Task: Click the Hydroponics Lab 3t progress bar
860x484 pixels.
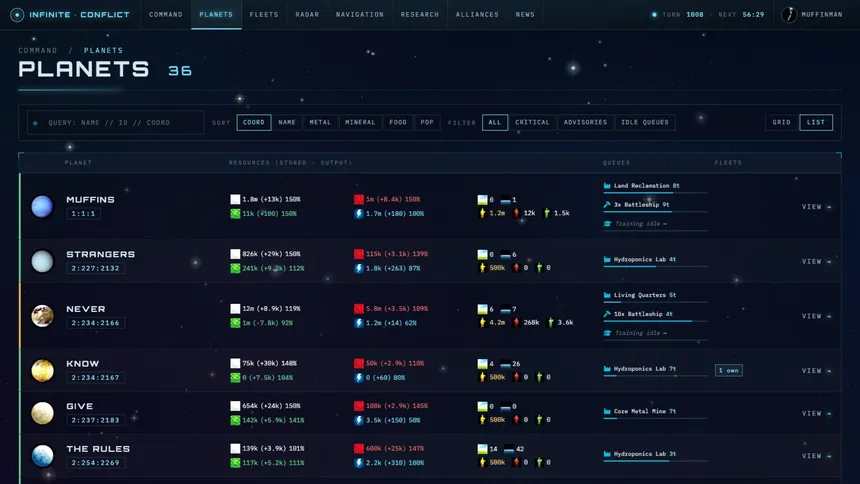Action: pos(655,461)
